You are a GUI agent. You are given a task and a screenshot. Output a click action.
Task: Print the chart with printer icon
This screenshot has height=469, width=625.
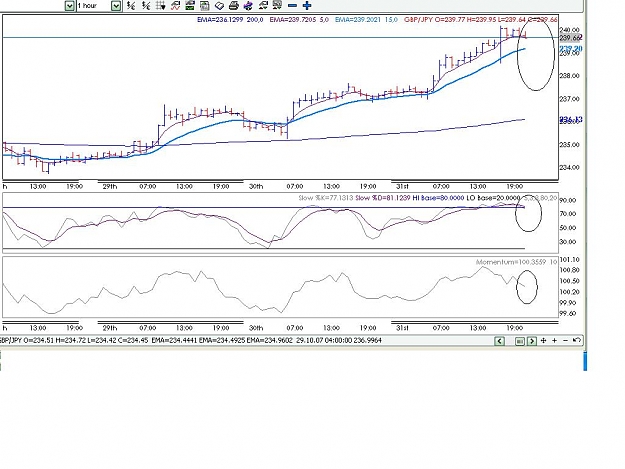pyautogui.click(x=234, y=6)
